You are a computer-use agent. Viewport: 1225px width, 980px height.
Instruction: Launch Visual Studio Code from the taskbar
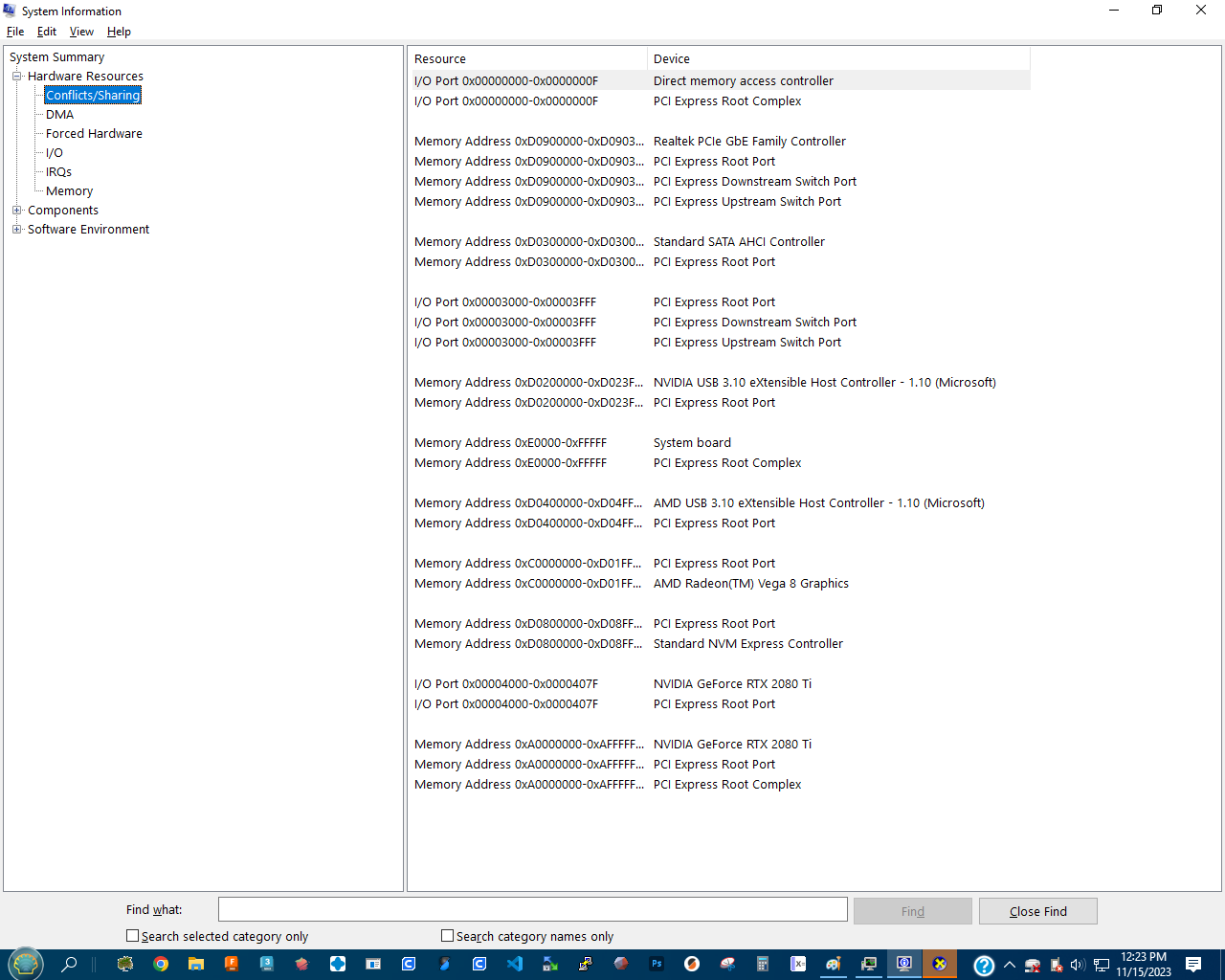click(515, 965)
